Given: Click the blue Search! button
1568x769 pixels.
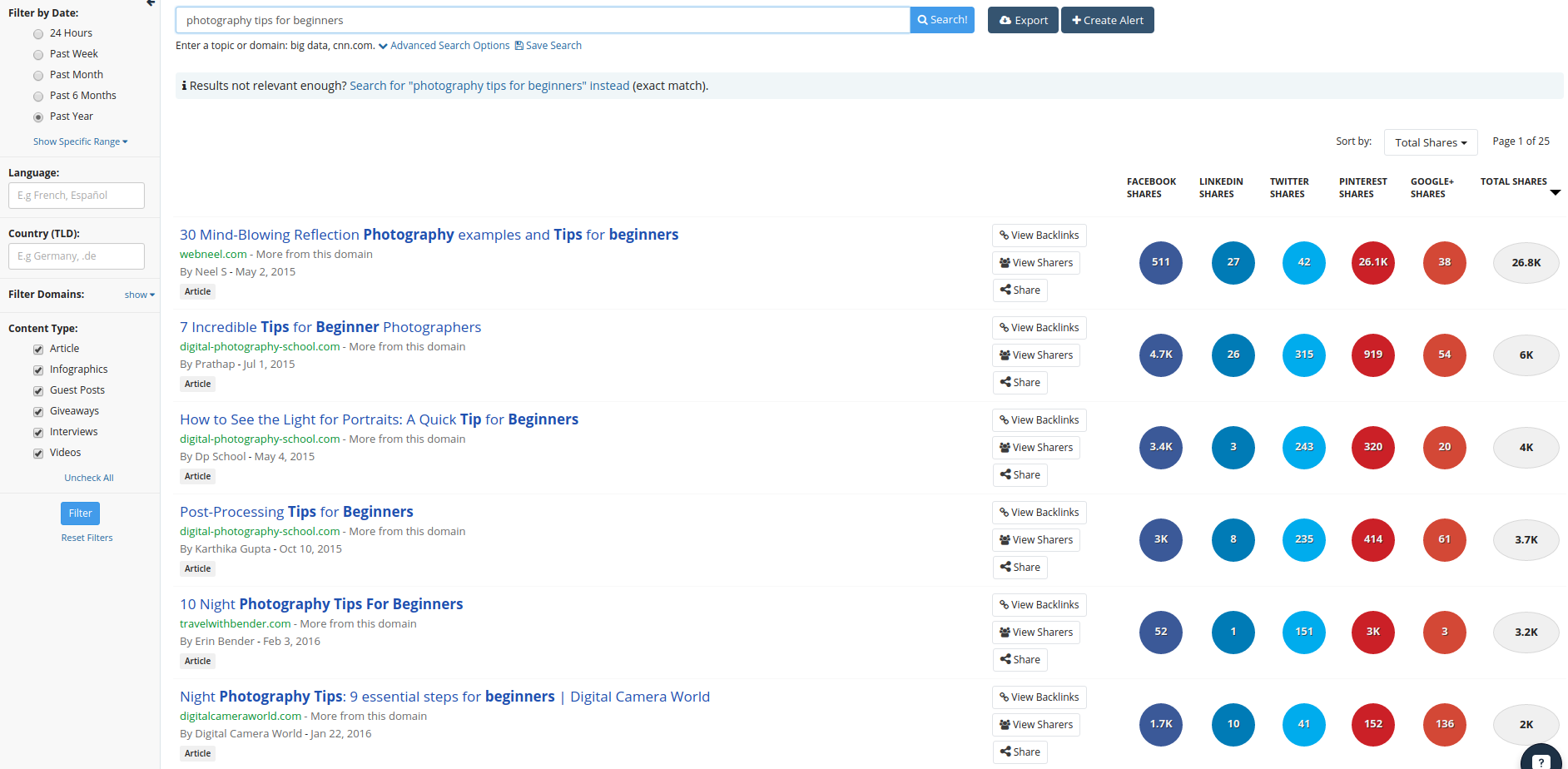Looking at the screenshot, I should [942, 20].
